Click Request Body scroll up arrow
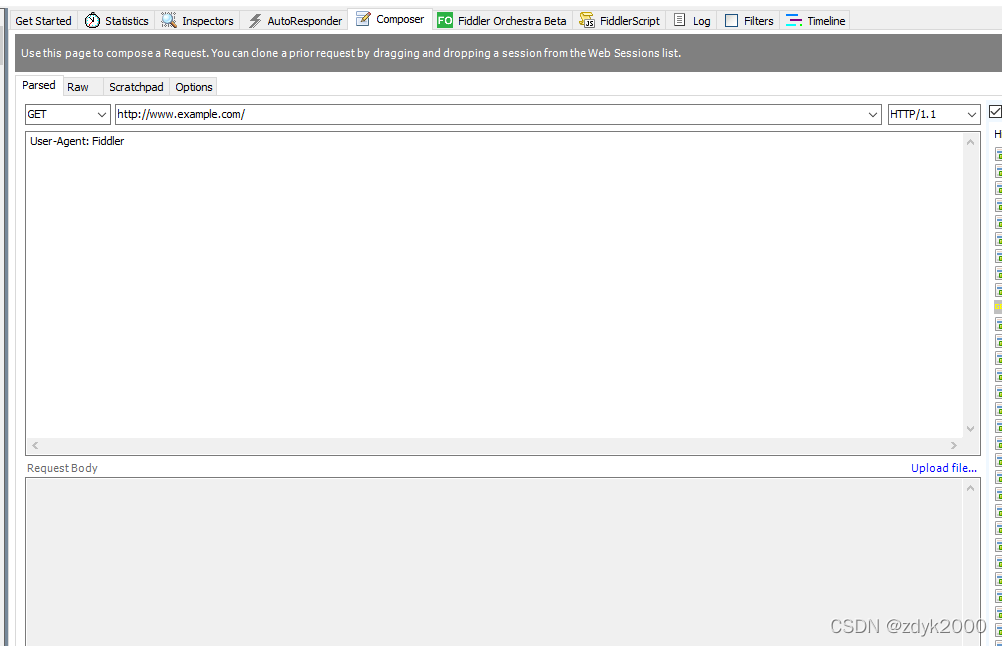 (970, 488)
